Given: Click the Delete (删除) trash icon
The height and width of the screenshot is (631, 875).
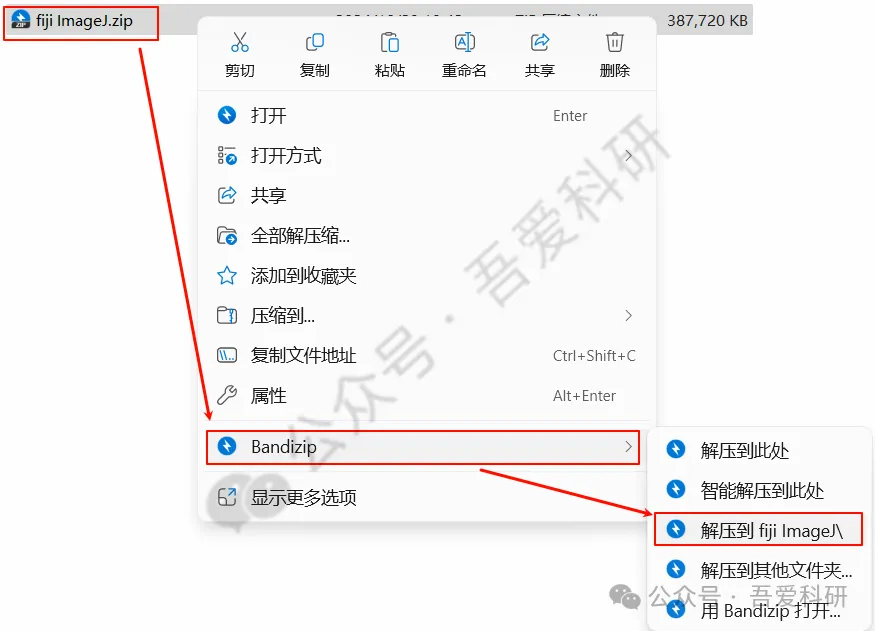Looking at the screenshot, I should [614, 42].
